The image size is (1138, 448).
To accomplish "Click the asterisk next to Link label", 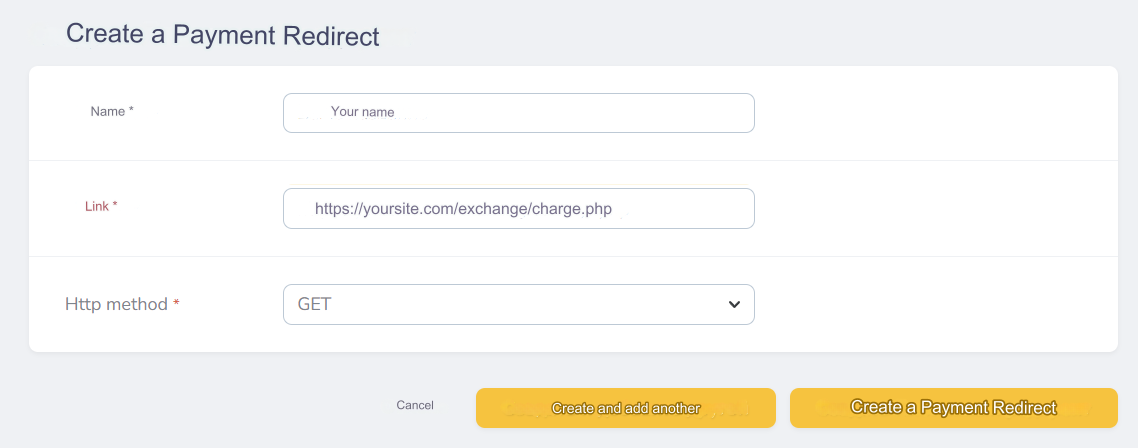I will point(115,206).
